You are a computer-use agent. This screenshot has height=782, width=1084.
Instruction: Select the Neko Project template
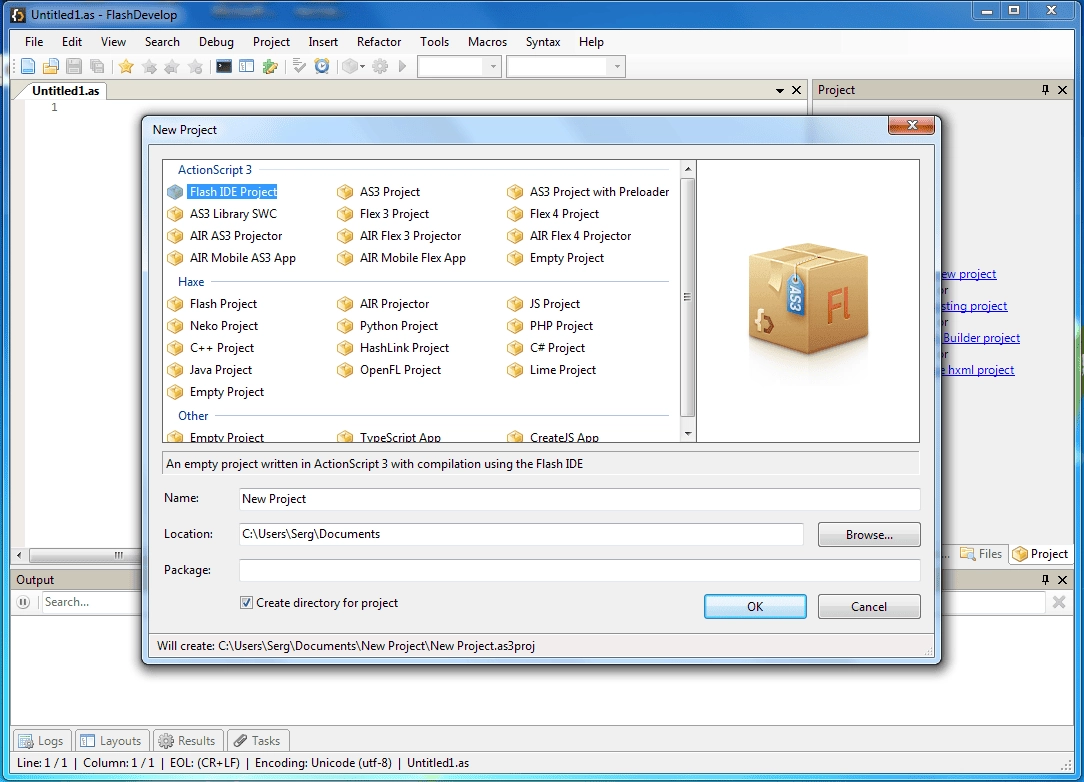click(x=213, y=326)
